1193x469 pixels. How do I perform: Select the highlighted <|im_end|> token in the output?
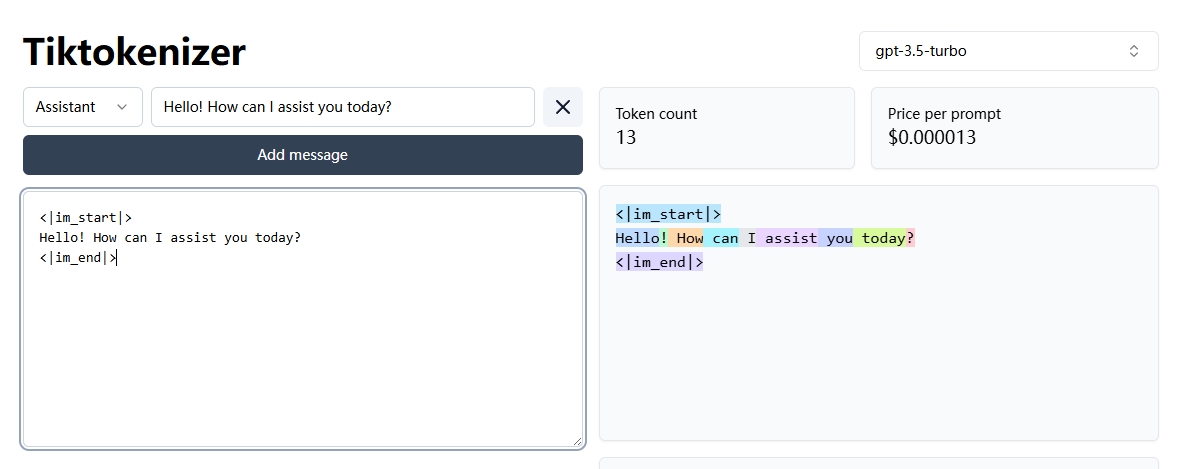(x=659, y=262)
